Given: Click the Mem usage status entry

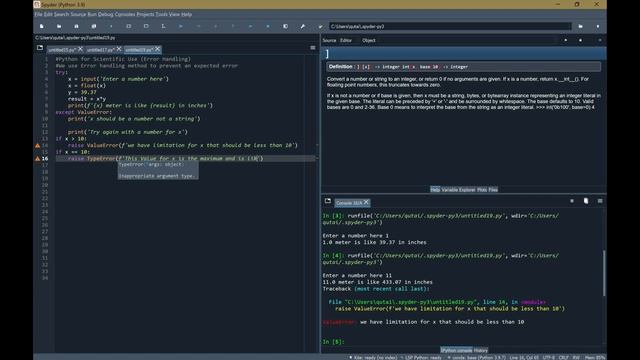Looking at the screenshot, I should click(x=595, y=358).
